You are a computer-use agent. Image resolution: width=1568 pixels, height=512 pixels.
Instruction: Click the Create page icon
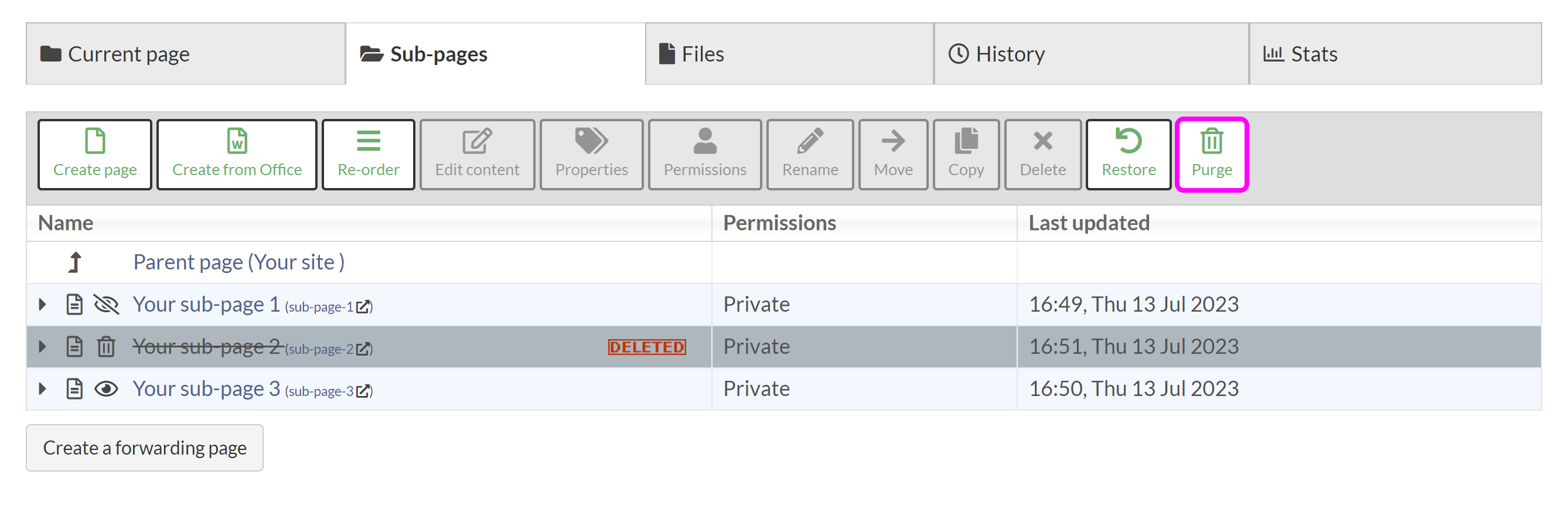[x=95, y=141]
